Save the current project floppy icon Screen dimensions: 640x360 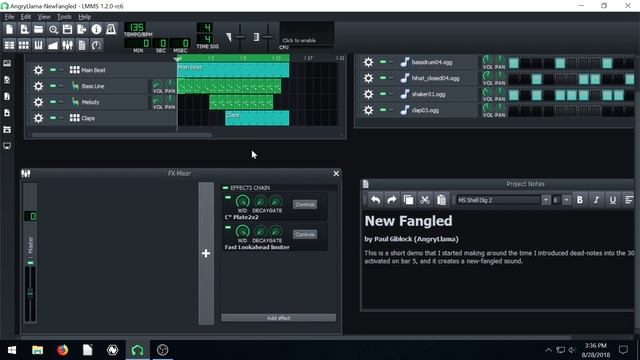pyautogui.click(x=67, y=29)
